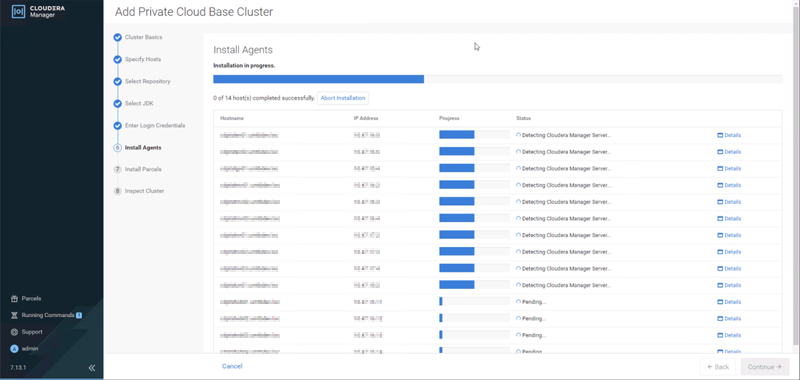Open Details for the first host row
Image resolution: width=800 pixels, height=380 pixels.
coord(729,135)
